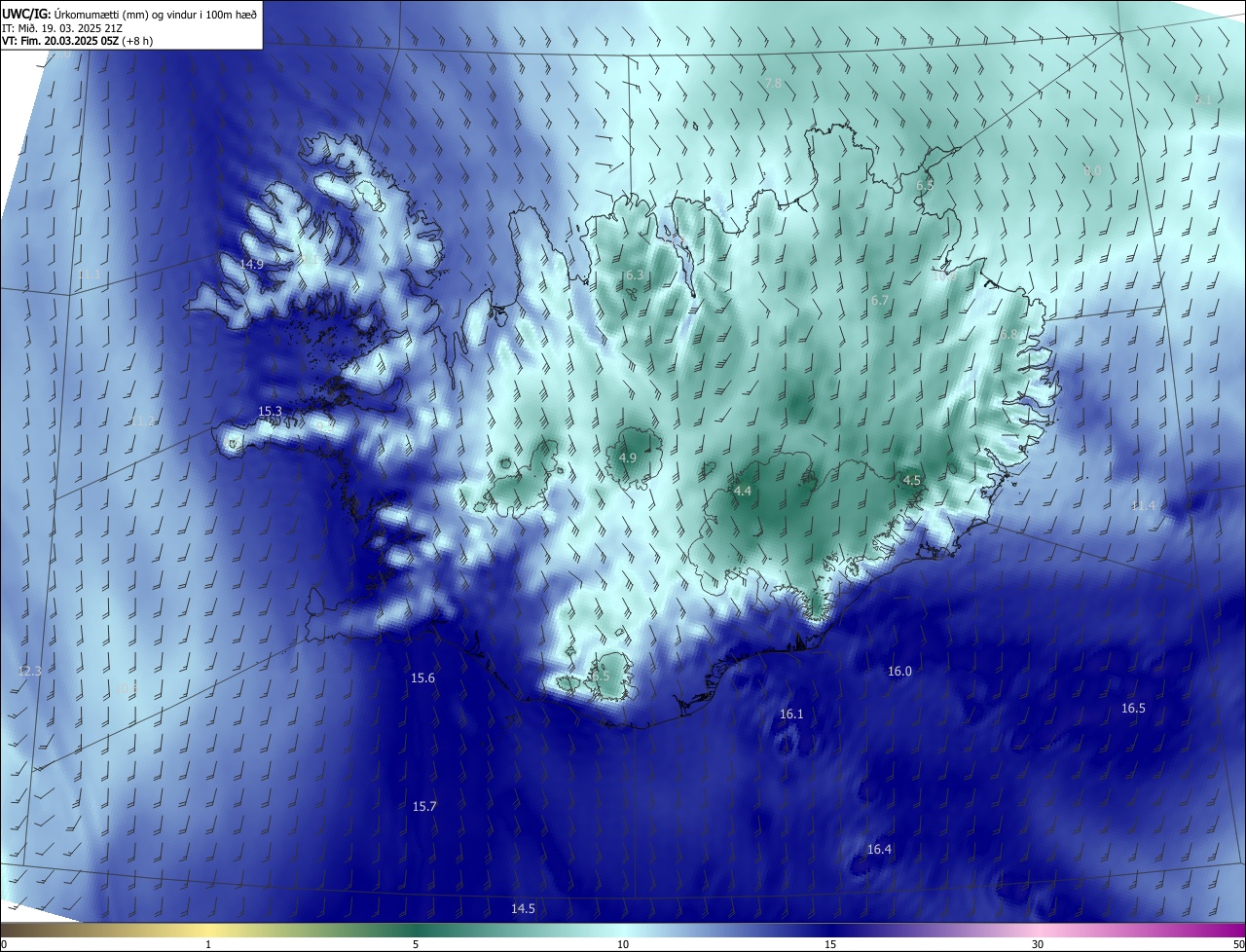Screen dimensions: 1246x952
Task: Click the 4.5 value on the map
Action: point(912,481)
